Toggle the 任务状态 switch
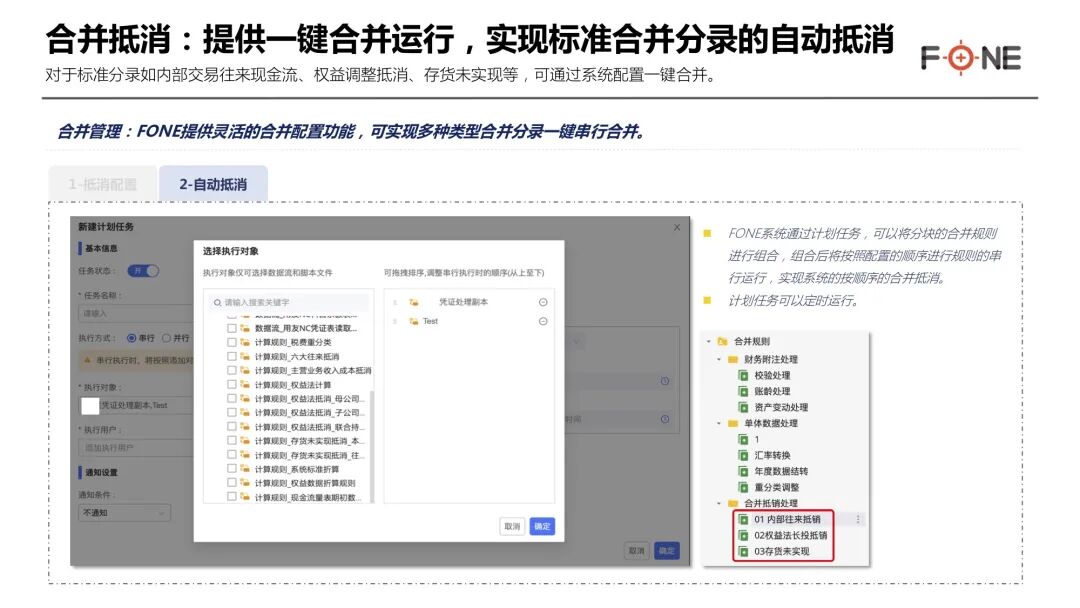1080x608 pixels. pos(142,270)
